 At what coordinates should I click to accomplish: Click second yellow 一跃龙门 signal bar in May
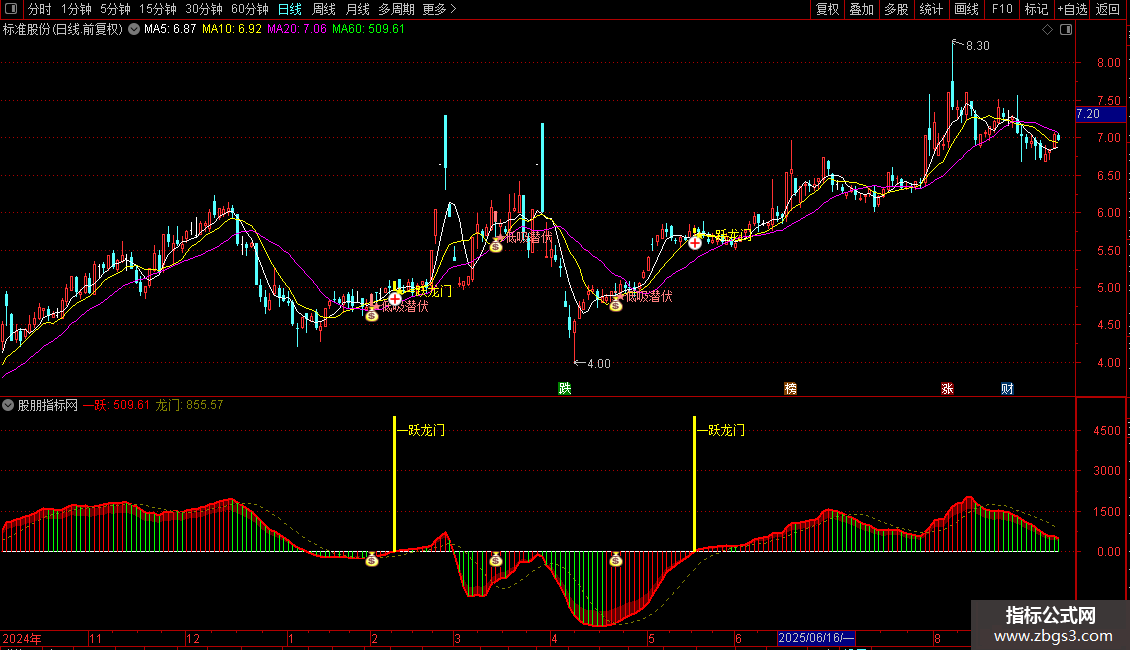694,484
